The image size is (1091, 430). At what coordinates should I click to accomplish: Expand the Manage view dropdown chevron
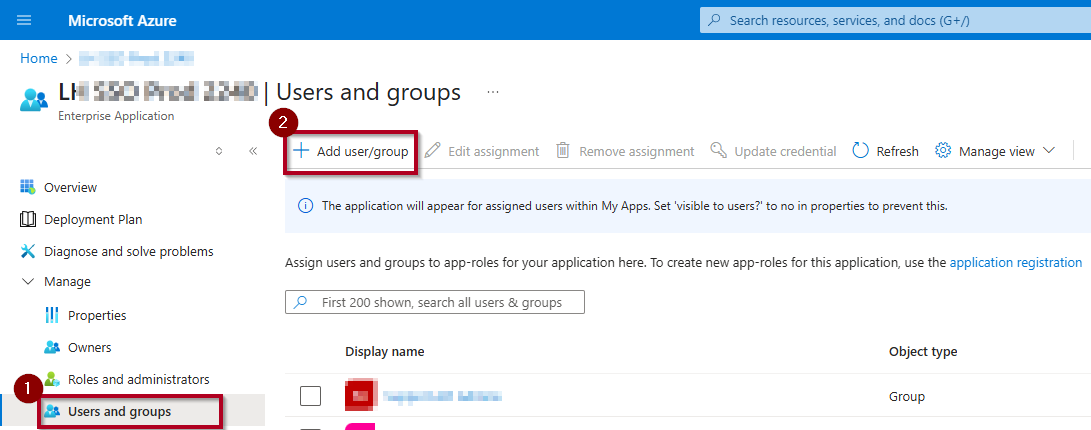[1049, 150]
